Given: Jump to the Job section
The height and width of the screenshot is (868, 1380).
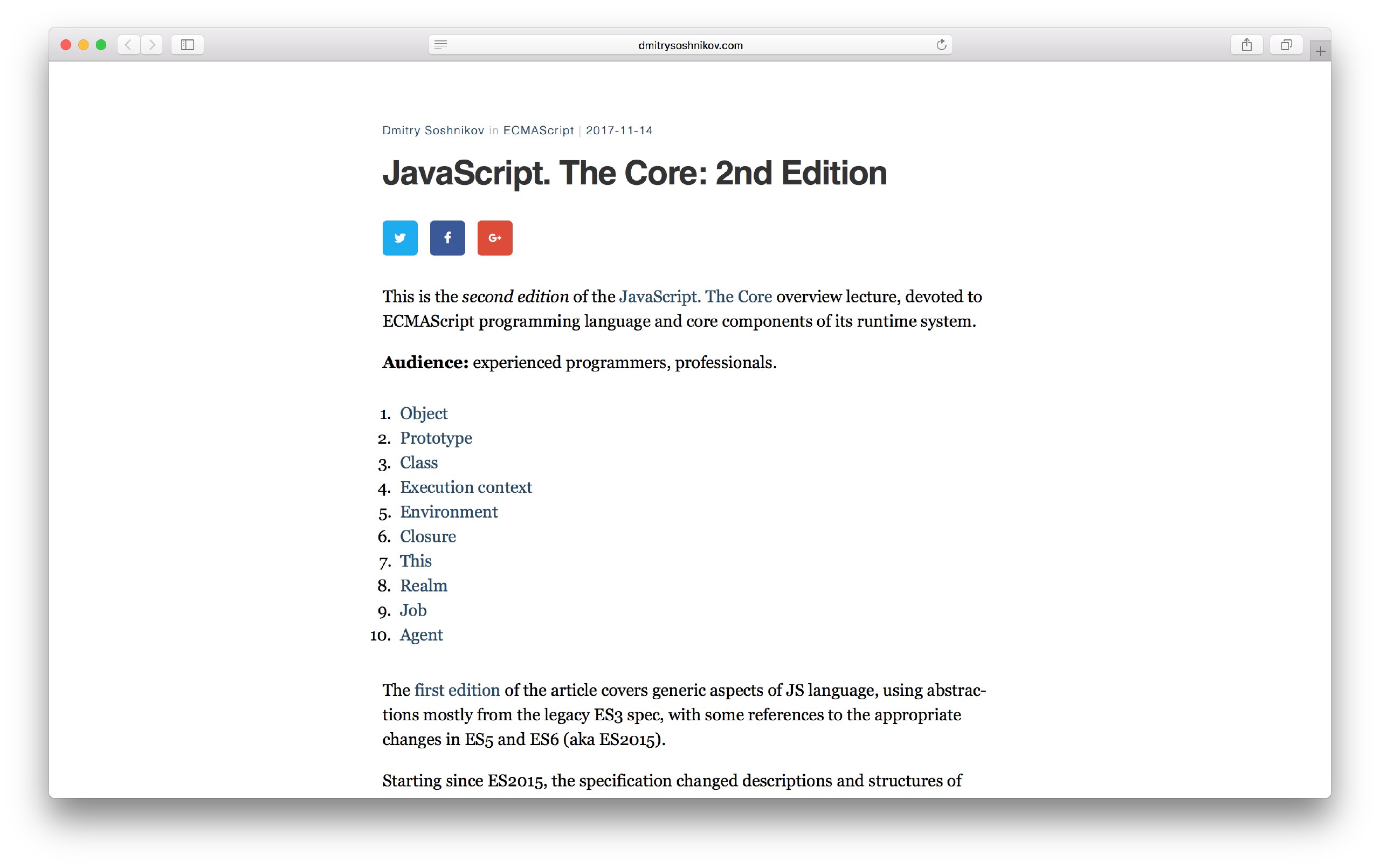Looking at the screenshot, I should point(413,611).
